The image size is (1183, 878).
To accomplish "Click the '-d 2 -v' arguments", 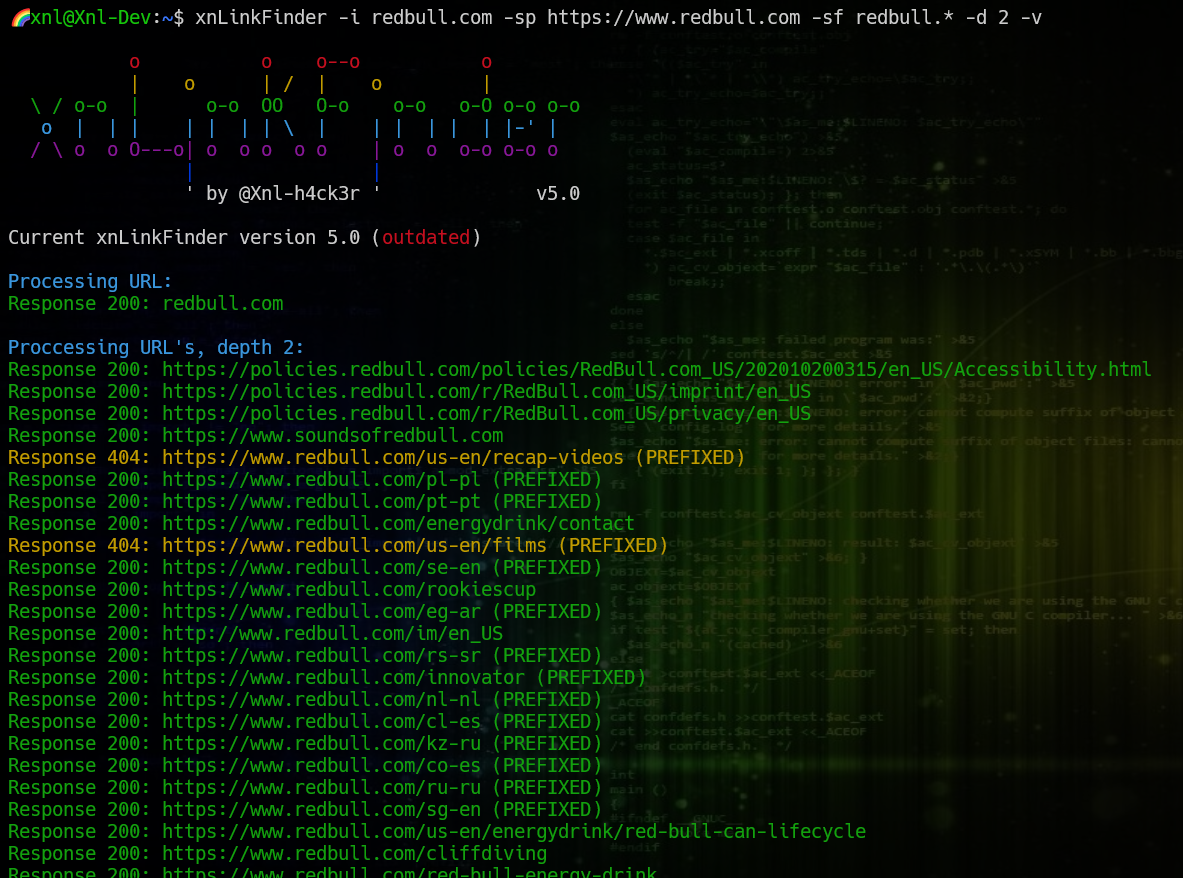I will pos(1004,17).
